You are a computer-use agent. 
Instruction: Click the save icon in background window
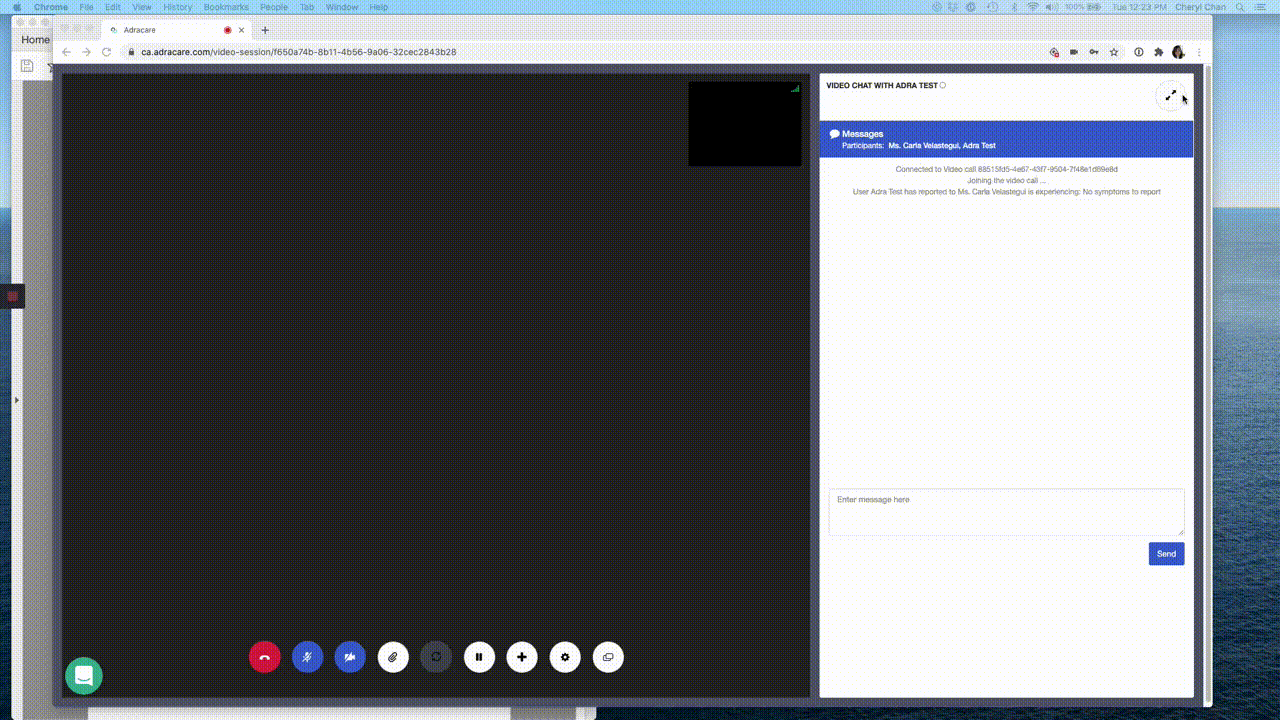click(27, 66)
